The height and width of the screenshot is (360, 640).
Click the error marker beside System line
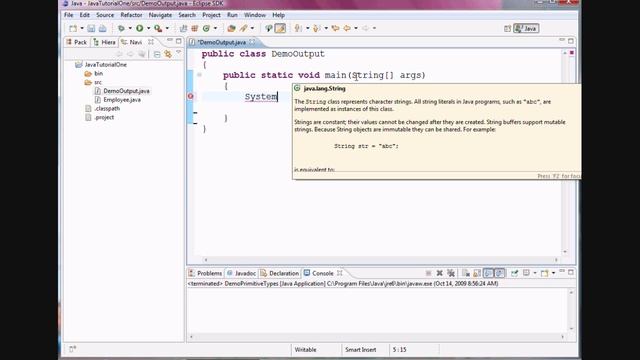(x=191, y=96)
